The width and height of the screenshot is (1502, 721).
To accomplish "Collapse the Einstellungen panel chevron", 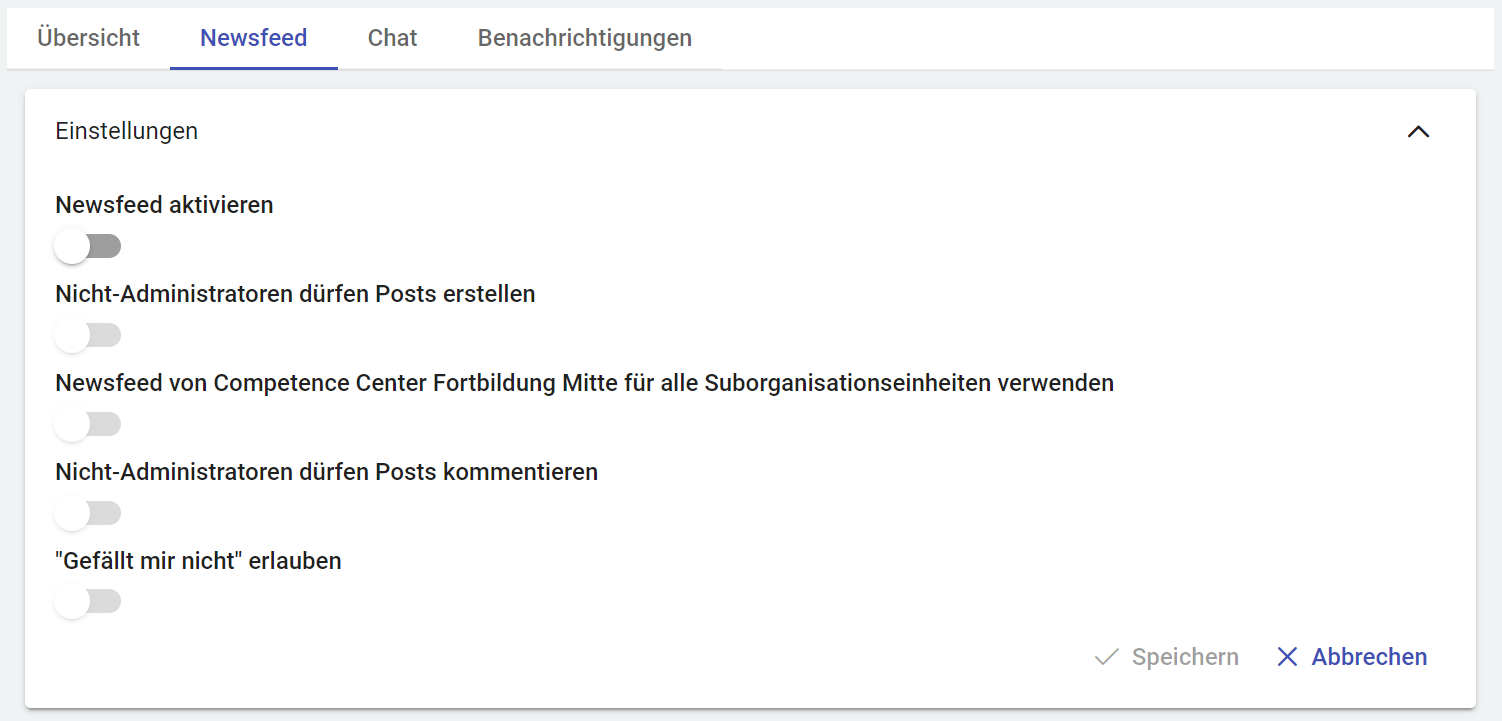I will coord(1418,132).
